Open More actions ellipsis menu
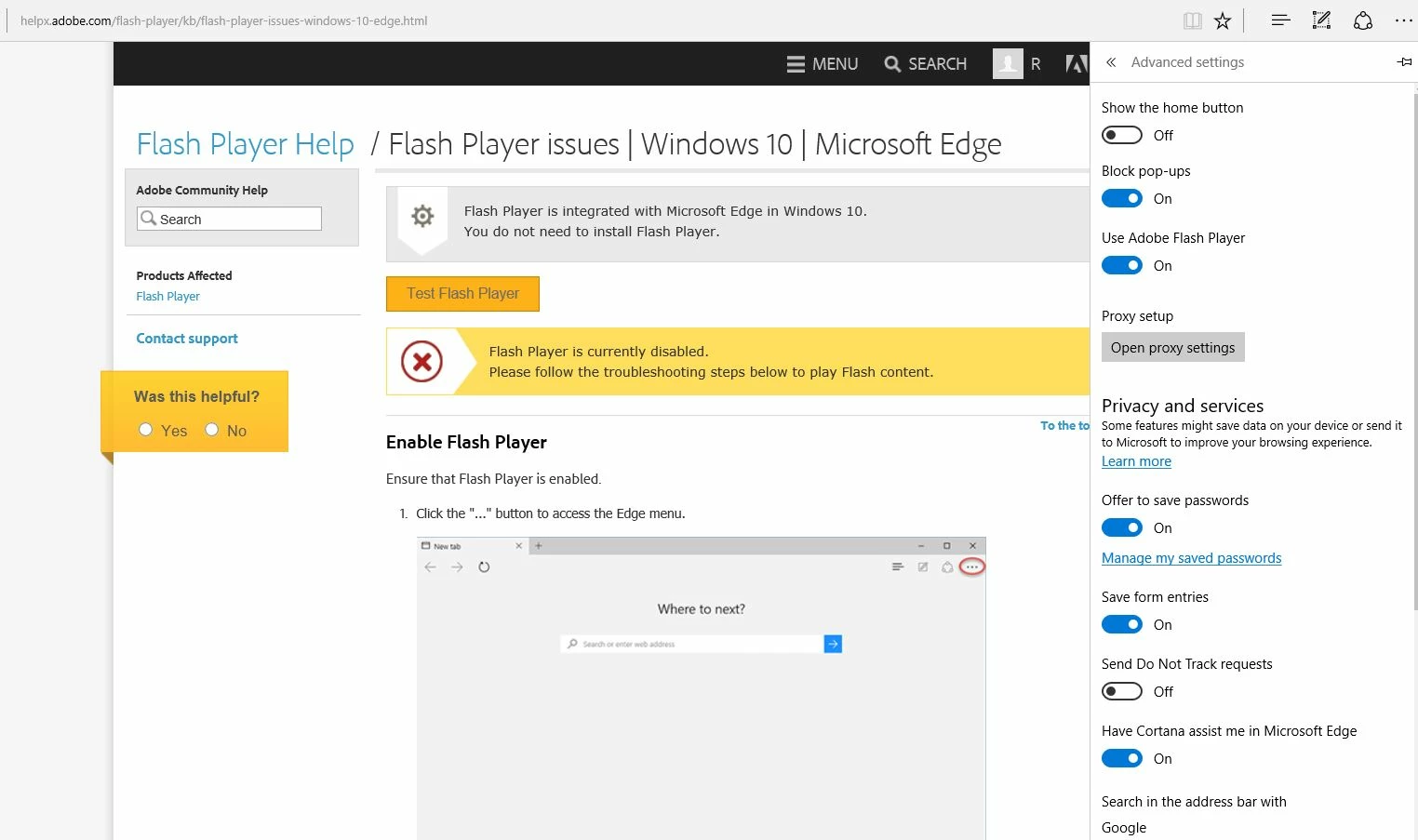This screenshot has height=840, width=1418. (1403, 20)
